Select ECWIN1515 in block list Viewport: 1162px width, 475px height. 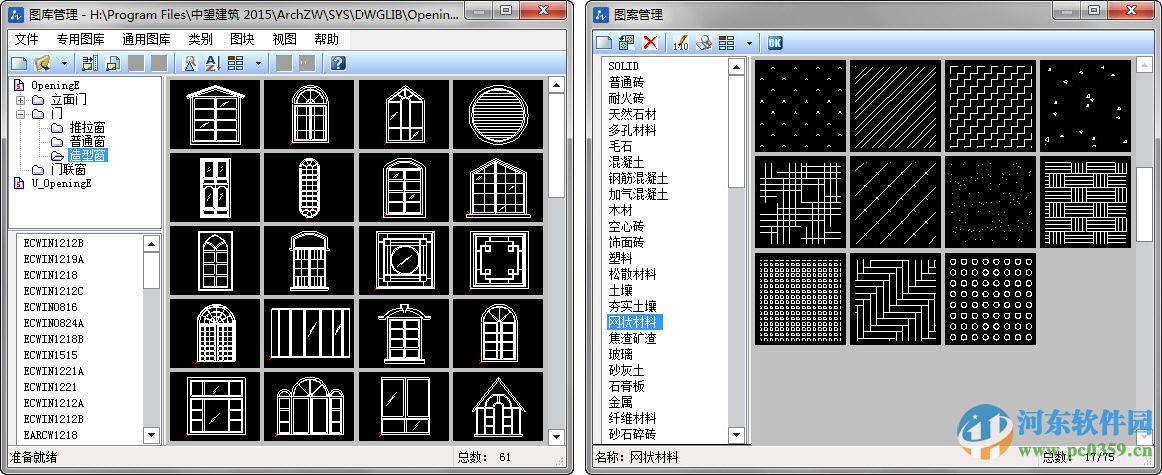(x=50, y=355)
